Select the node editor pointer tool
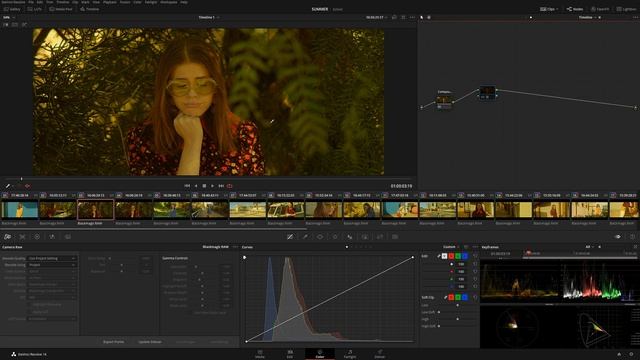Screen dimensions: 640x360 coord(422,18)
